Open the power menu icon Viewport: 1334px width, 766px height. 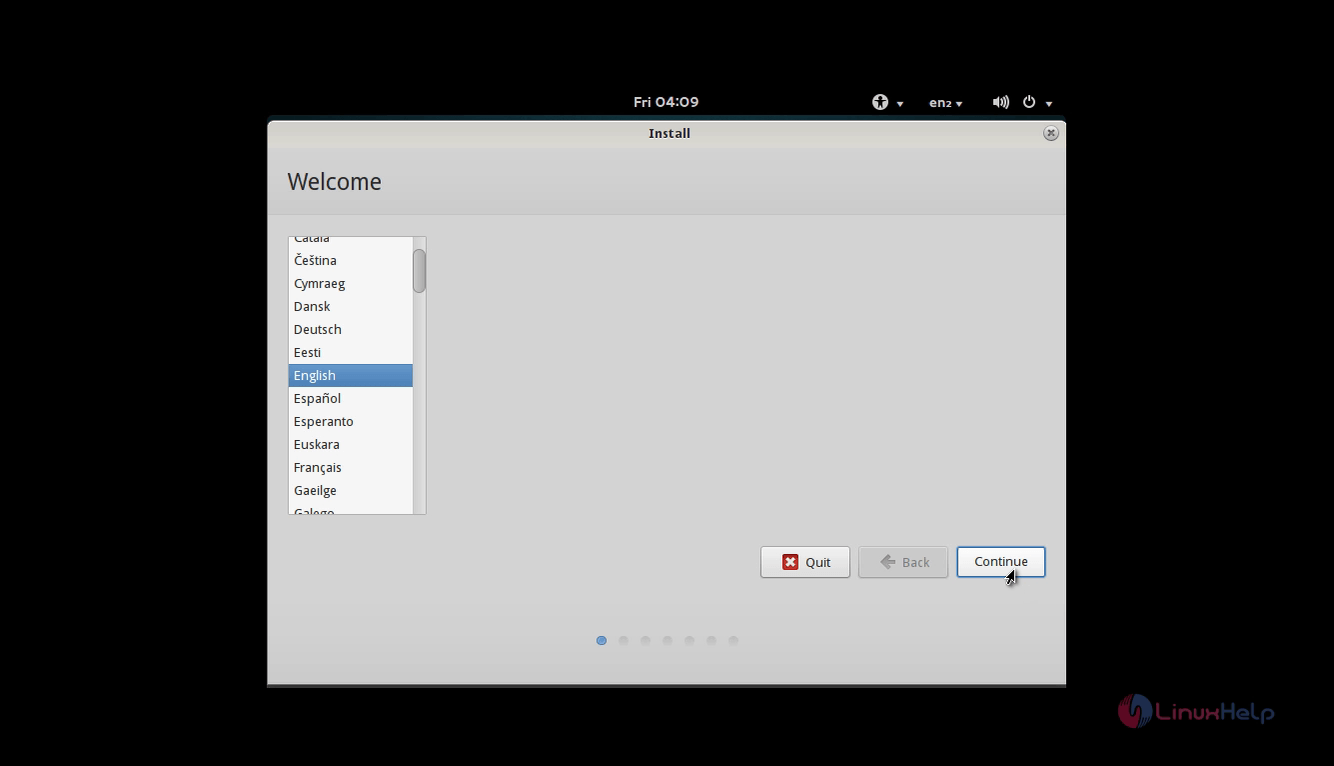point(1029,102)
